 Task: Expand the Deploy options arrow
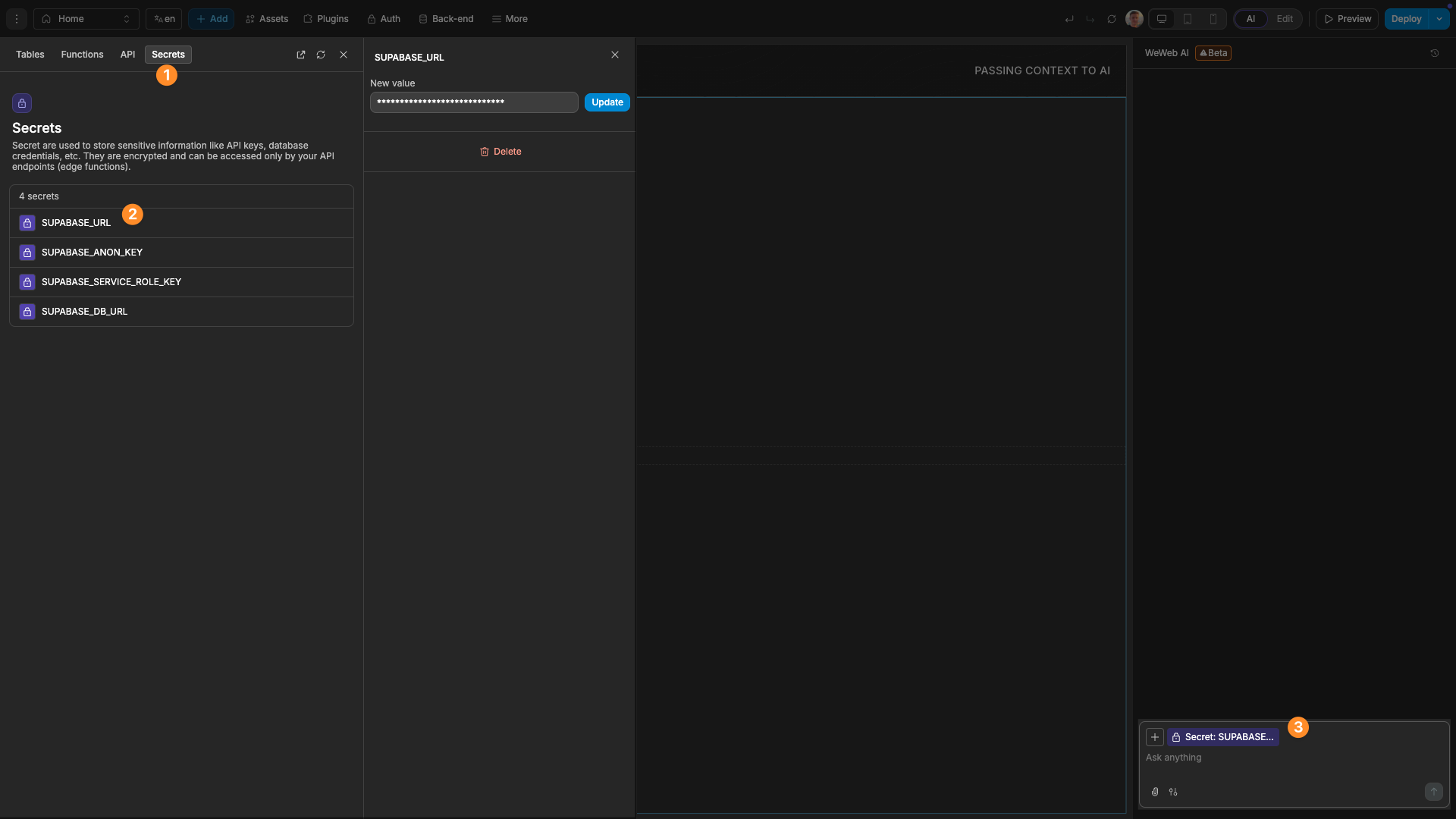pos(1439,19)
